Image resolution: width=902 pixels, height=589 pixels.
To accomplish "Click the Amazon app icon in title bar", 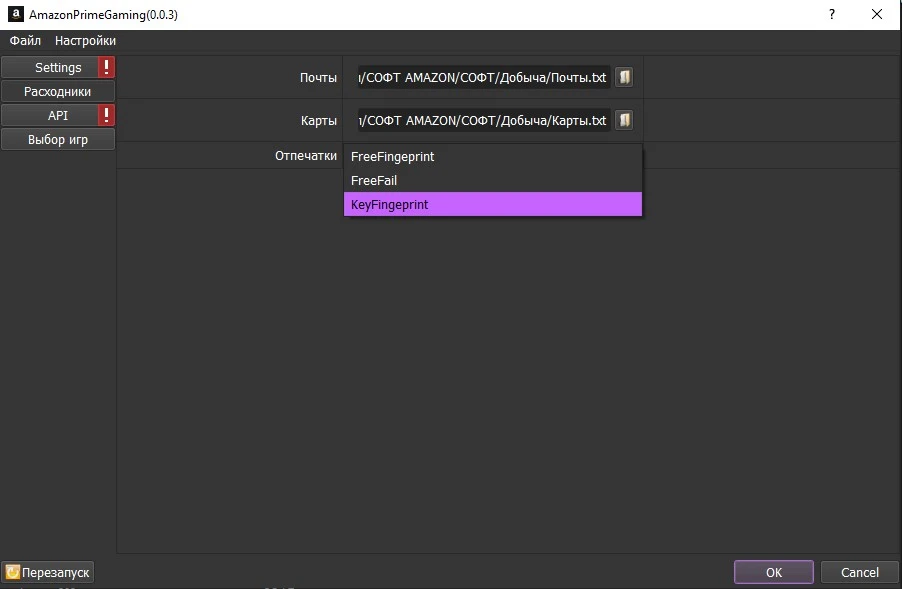I will point(16,14).
